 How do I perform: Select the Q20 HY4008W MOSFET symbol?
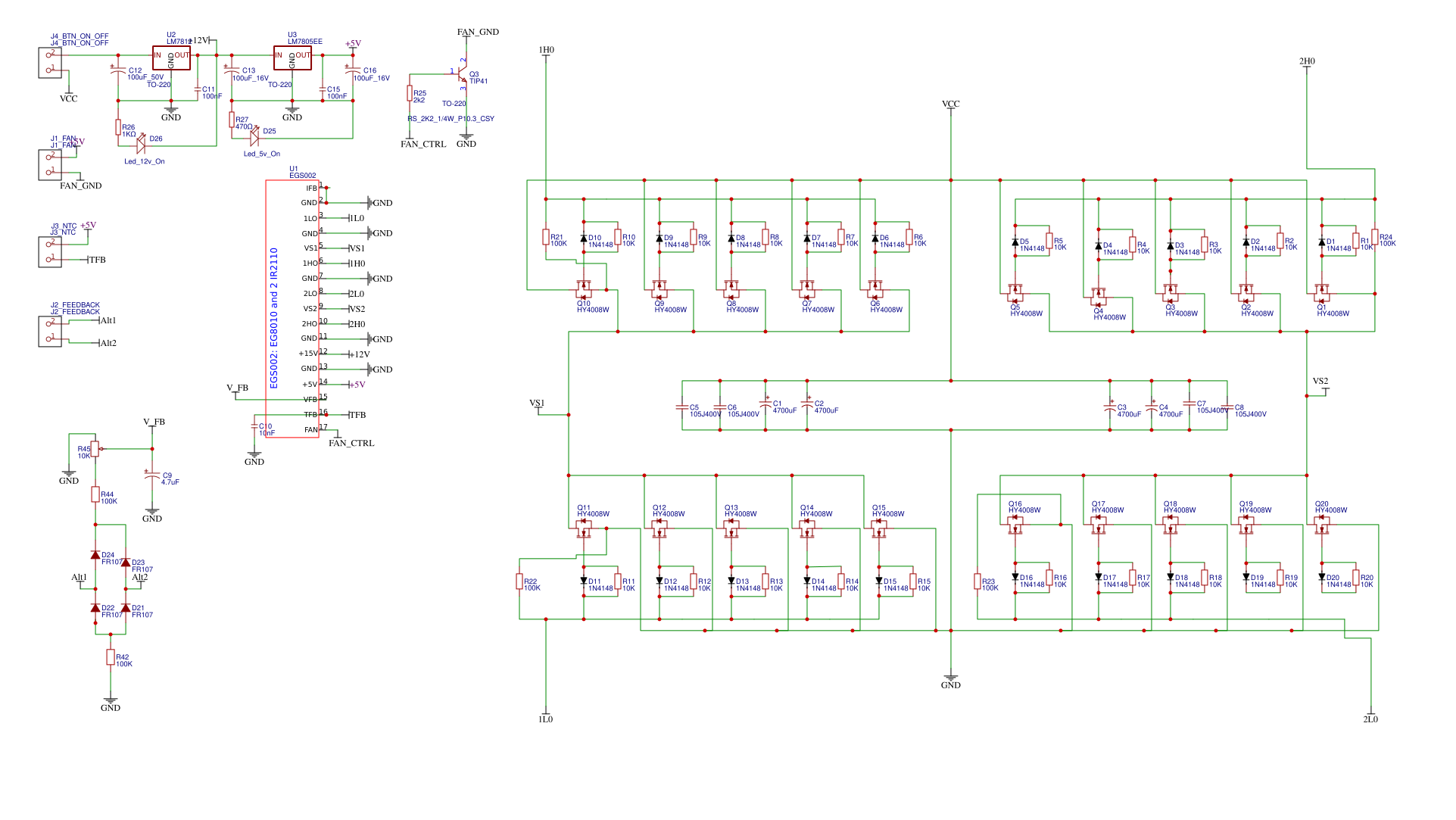click(x=1322, y=524)
